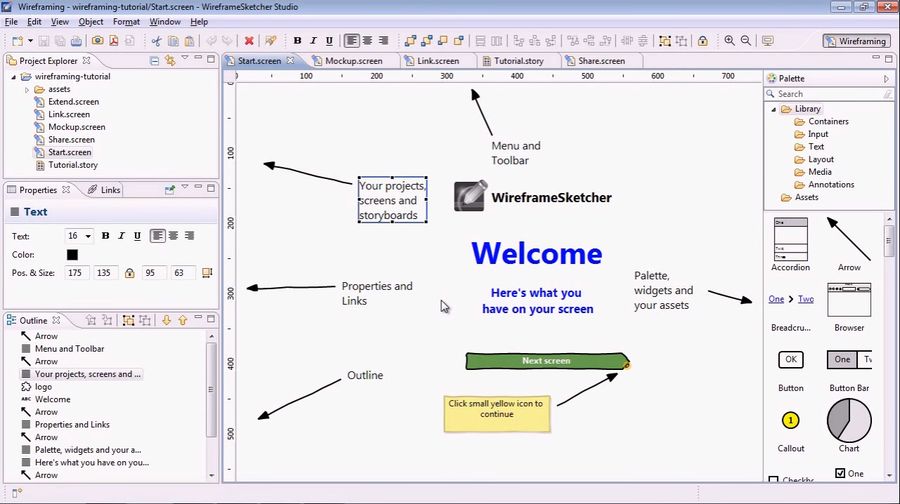Screen dimensions: 900x504
Task: Open Project Explorer view menu triangle
Action: pyautogui.click(x=185, y=58)
